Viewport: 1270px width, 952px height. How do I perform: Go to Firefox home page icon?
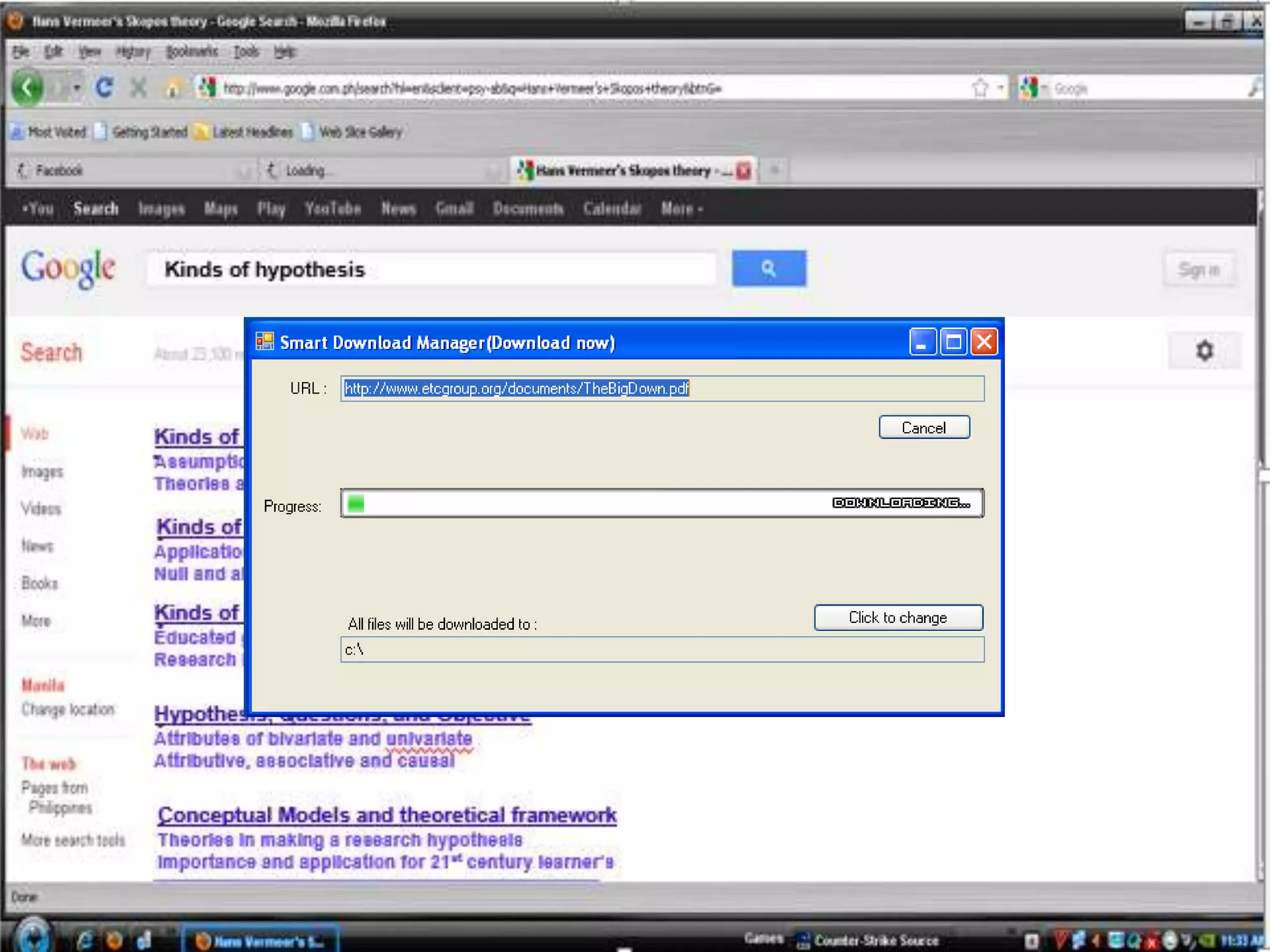coord(173,89)
